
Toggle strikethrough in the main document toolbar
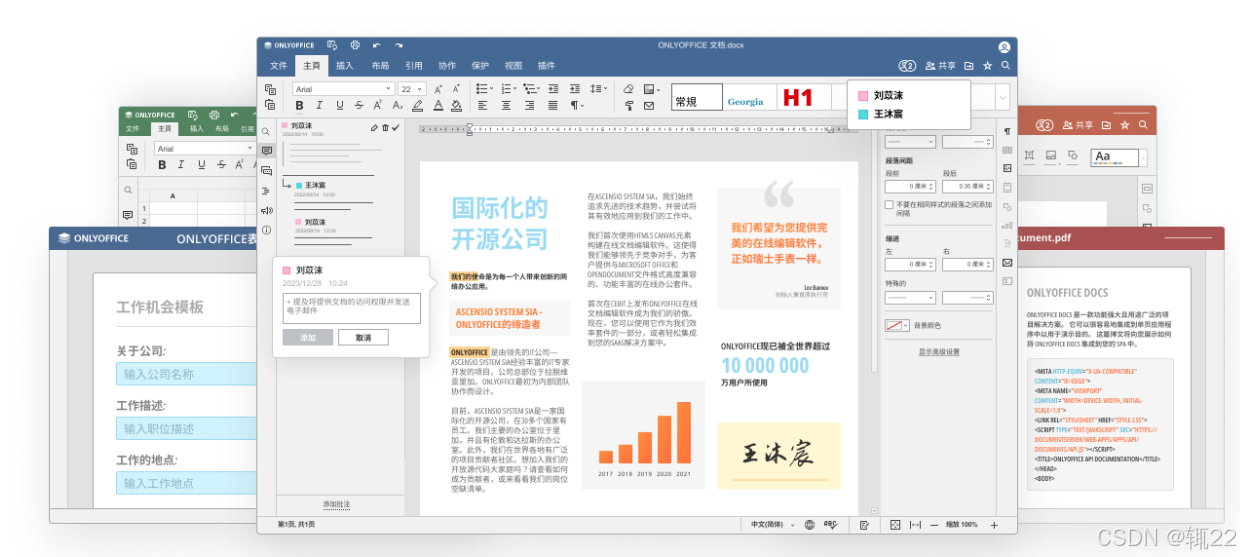[x=359, y=105]
